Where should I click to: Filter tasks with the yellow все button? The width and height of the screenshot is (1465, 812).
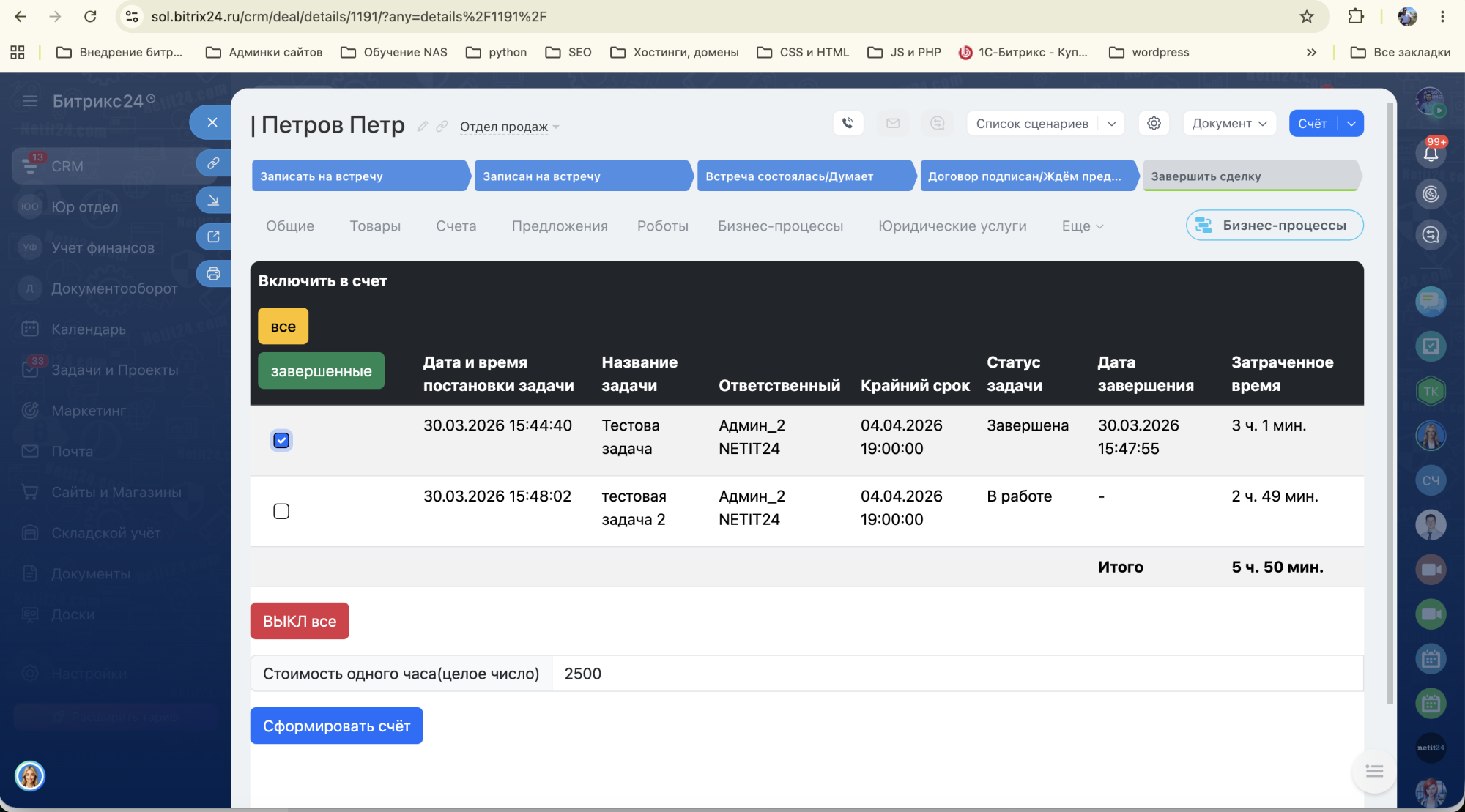pos(283,326)
